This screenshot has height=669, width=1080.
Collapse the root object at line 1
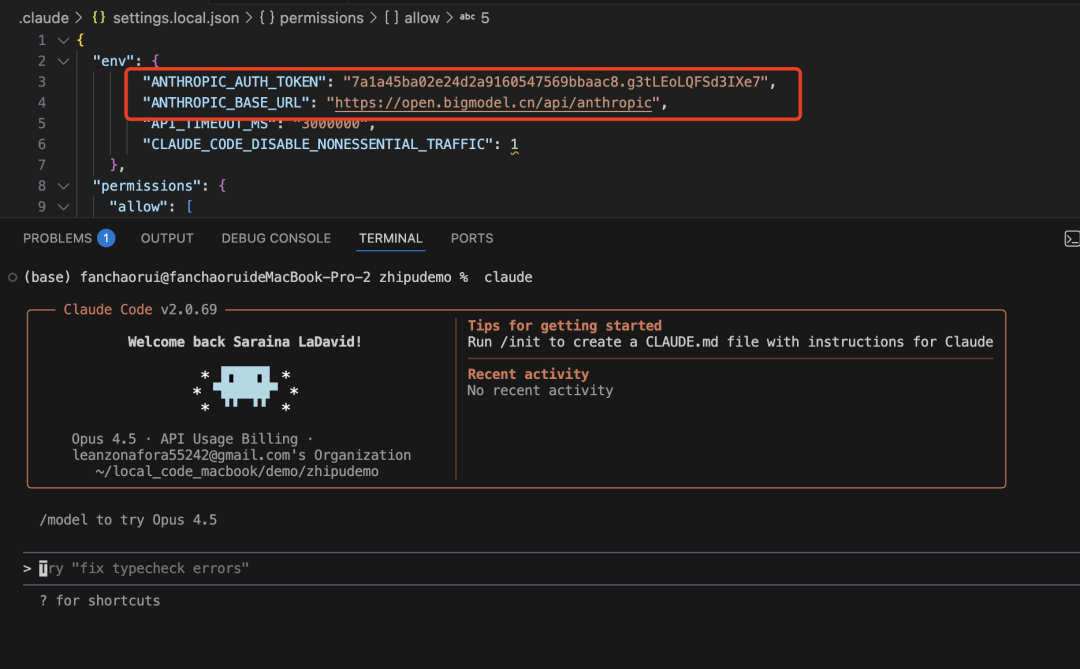63,40
